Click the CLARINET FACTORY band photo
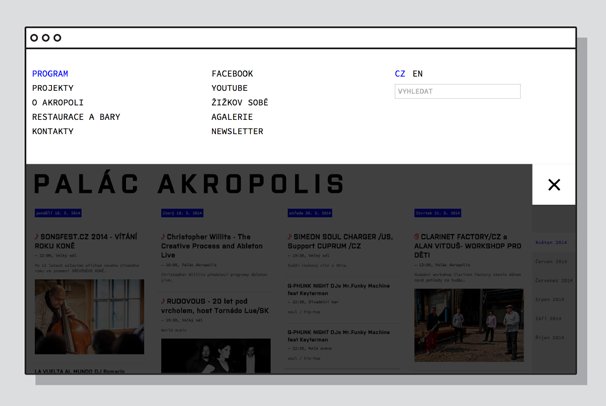Viewport: 606px width, 406px height. [469, 325]
